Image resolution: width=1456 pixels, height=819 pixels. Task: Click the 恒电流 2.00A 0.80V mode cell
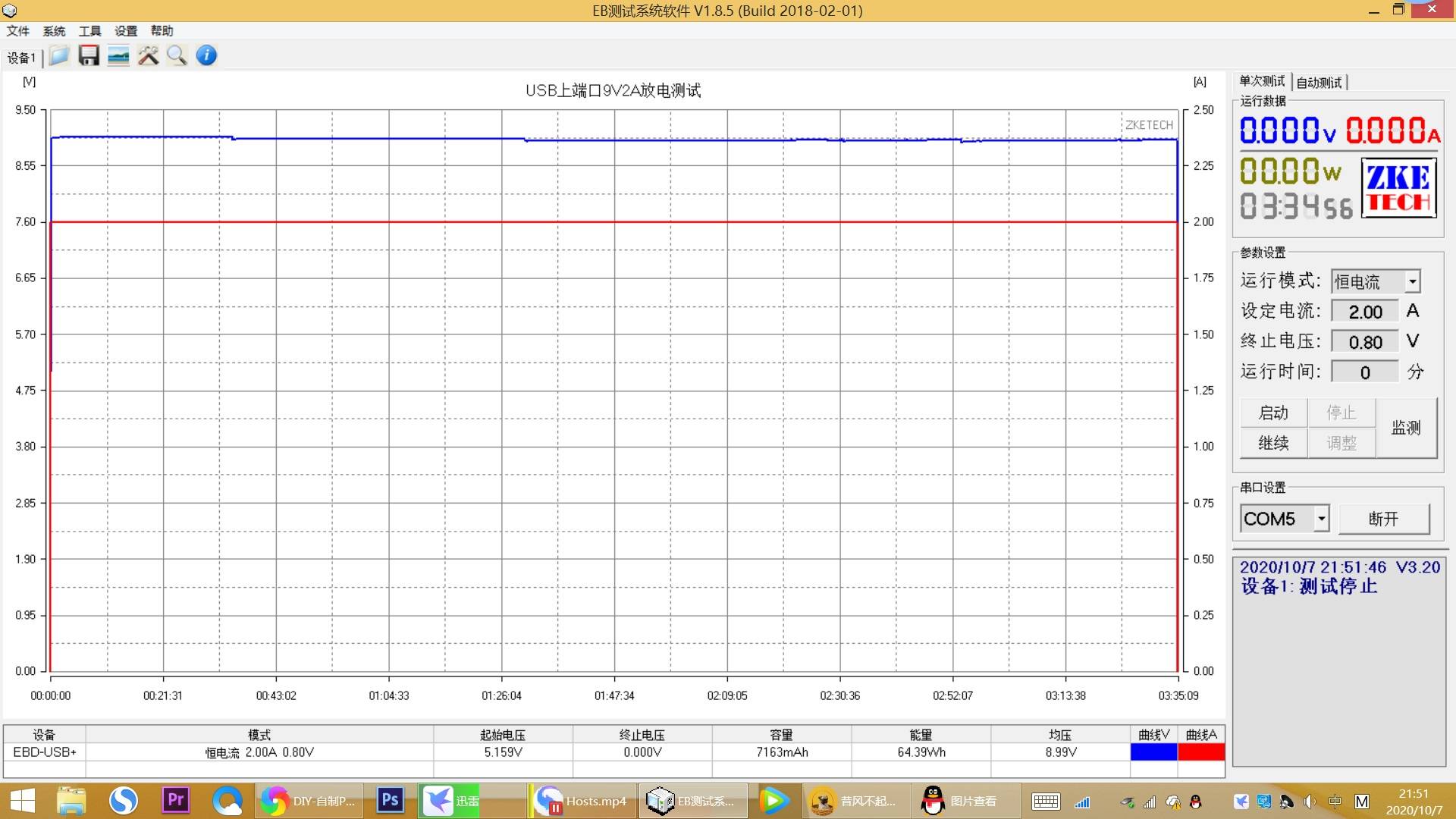click(x=259, y=752)
